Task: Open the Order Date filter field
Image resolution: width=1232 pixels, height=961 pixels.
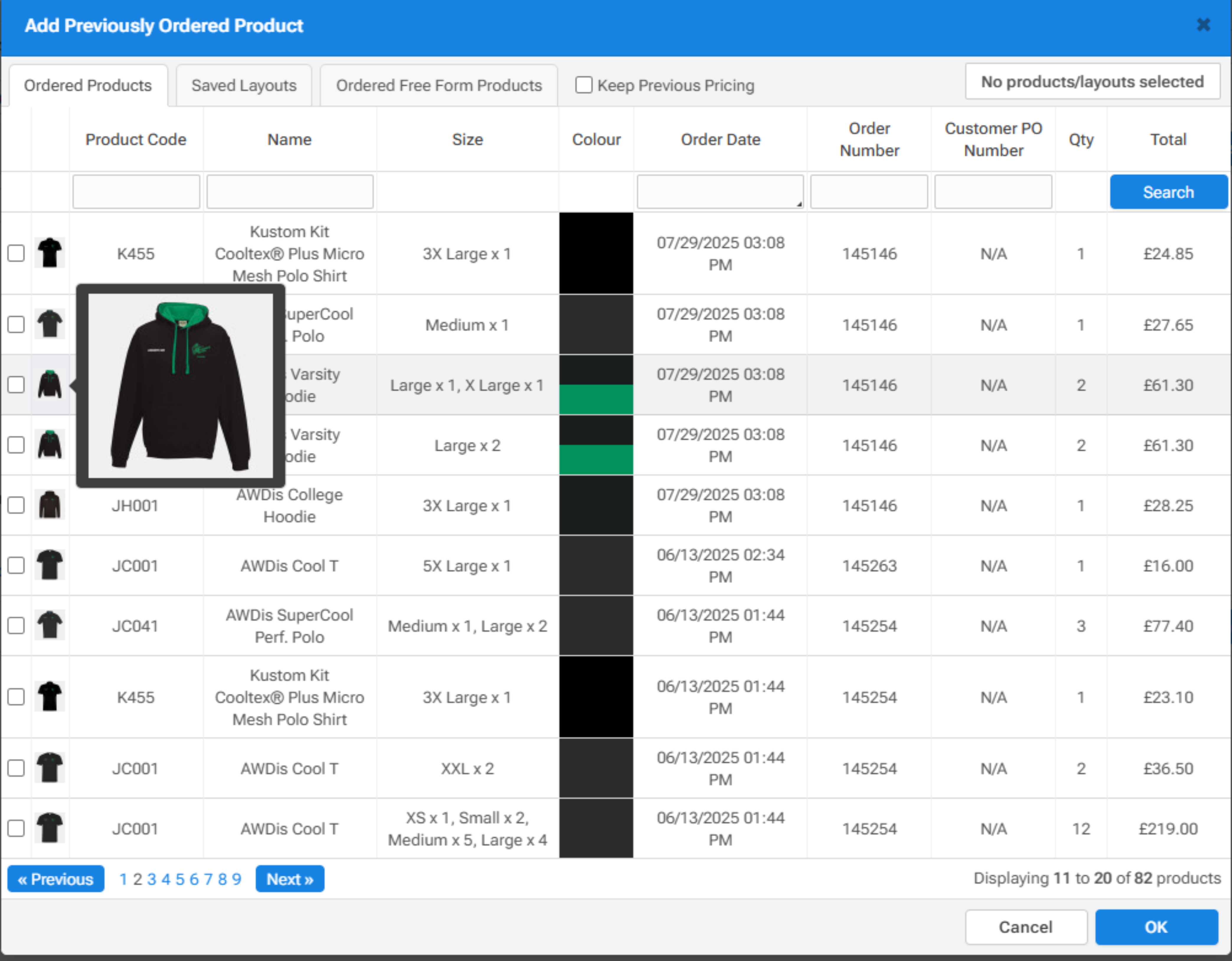Action: [720, 192]
